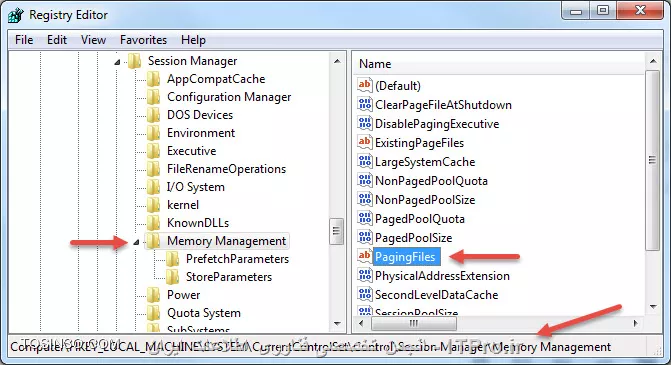Select the KnownDLLs key in the tree

tap(198, 223)
